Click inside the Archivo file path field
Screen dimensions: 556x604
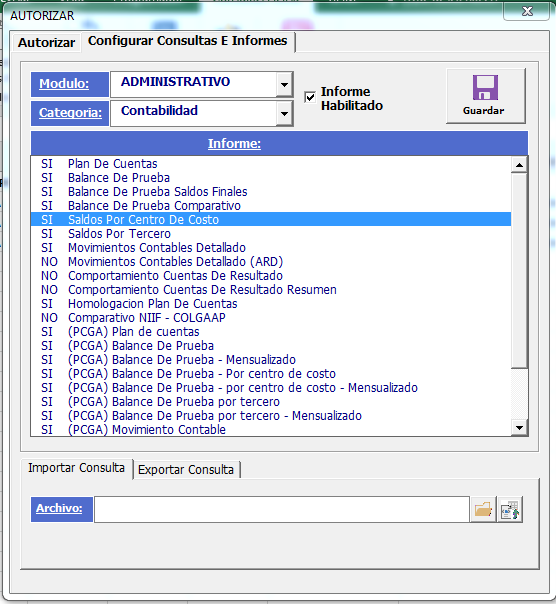282,509
